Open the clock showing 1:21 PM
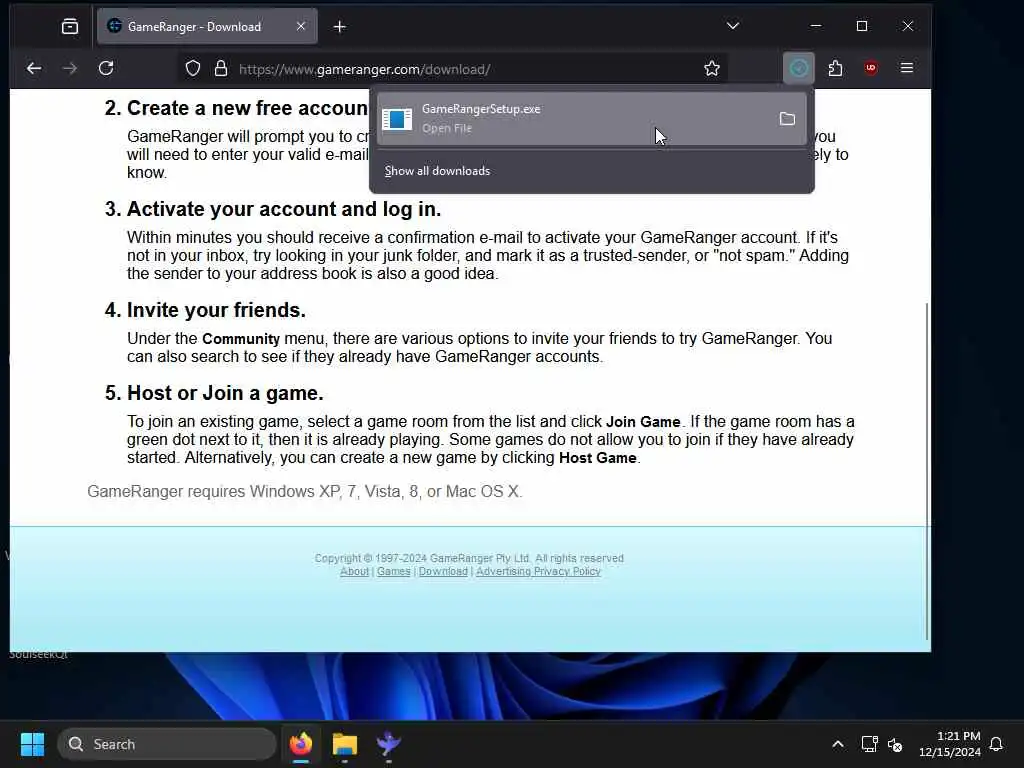 (950, 744)
